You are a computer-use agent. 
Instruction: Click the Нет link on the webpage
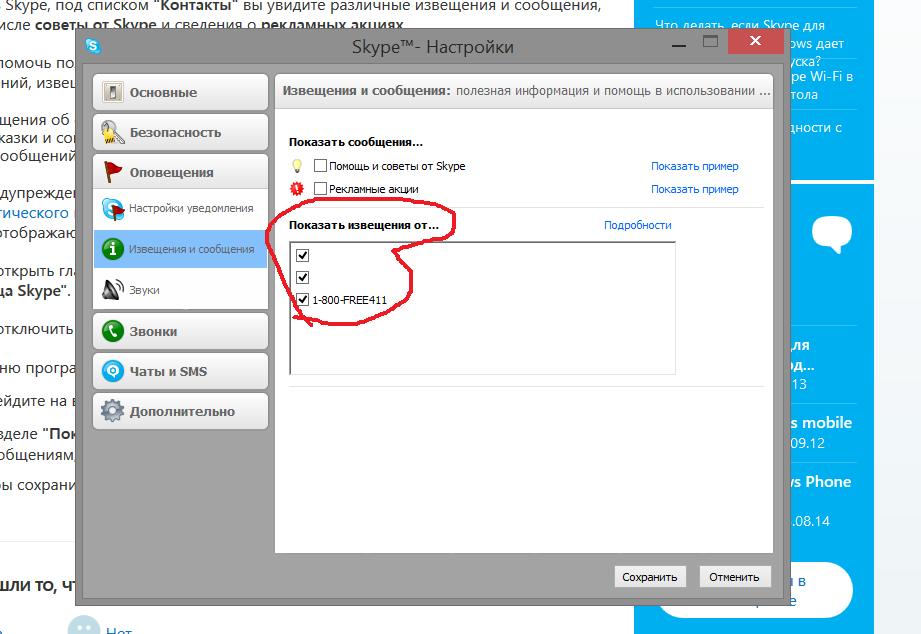[x=119, y=630]
